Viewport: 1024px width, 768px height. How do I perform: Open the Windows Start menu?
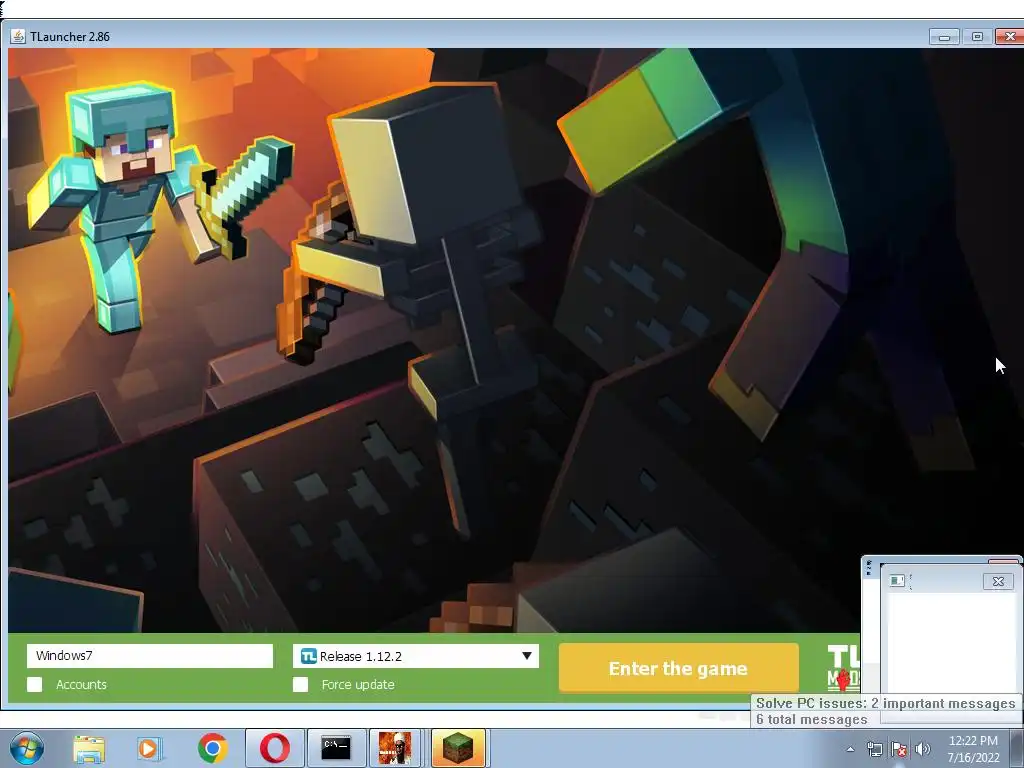pyautogui.click(x=27, y=748)
